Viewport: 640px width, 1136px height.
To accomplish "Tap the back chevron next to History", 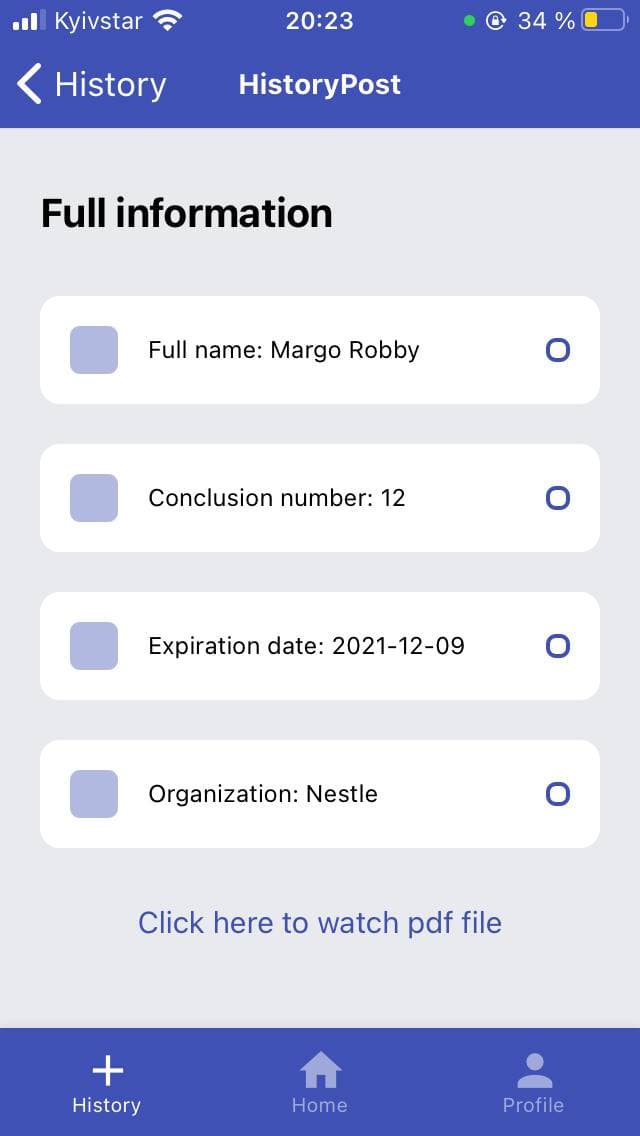I will click(x=27, y=84).
